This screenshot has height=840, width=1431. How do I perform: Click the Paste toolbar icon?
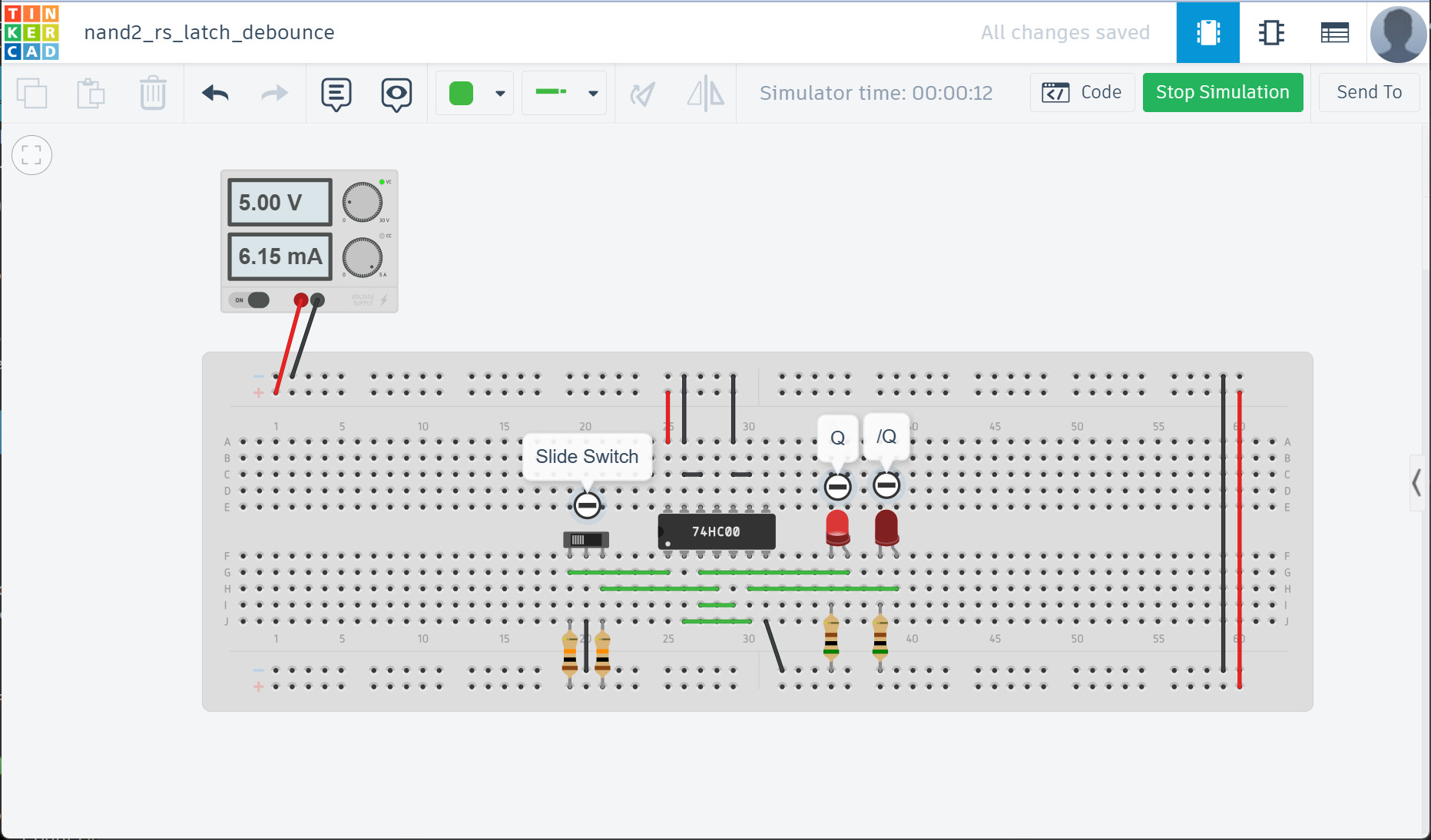(x=91, y=93)
